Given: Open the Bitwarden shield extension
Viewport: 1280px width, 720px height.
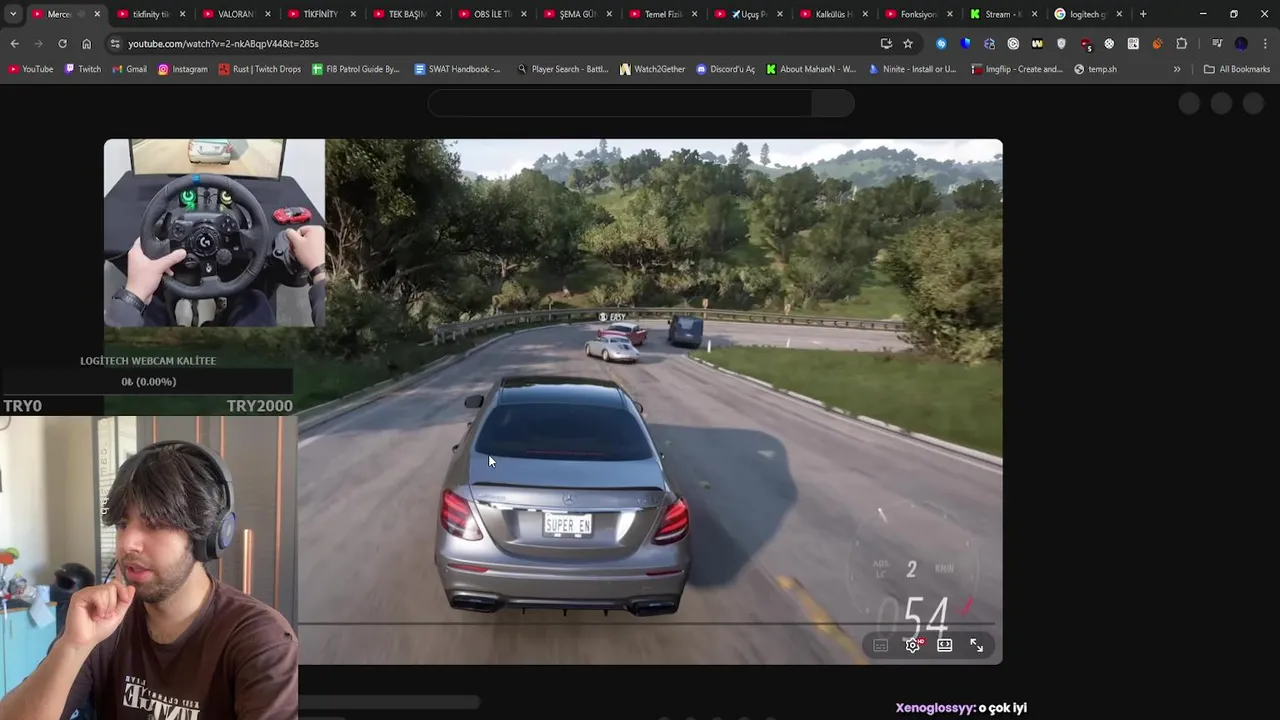Looking at the screenshot, I should point(965,44).
